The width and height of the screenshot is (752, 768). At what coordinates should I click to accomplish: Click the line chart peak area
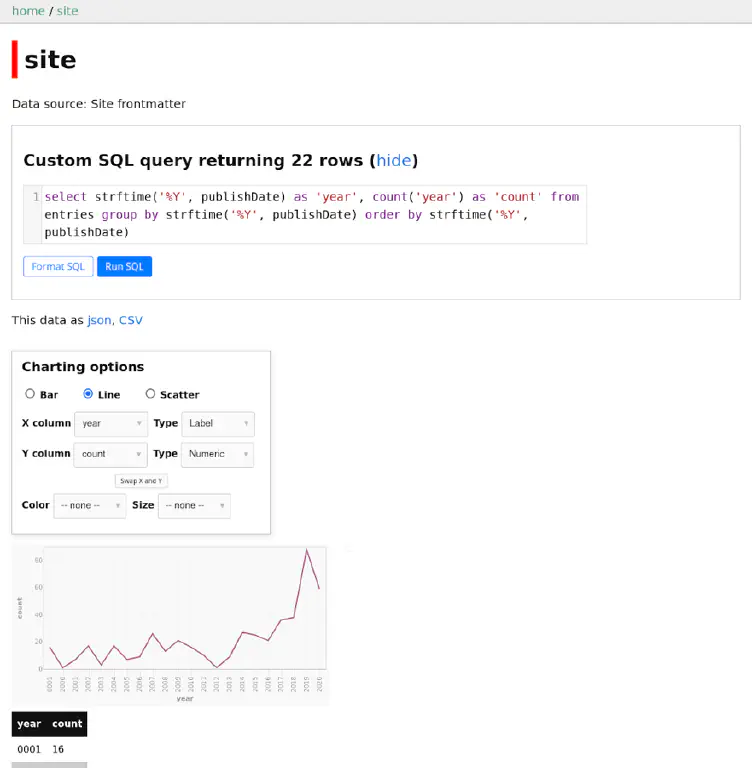(x=307, y=551)
